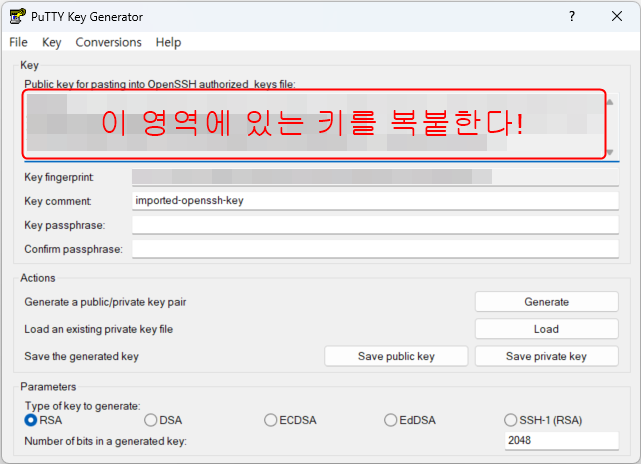The width and height of the screenshot is (641, 464).
Task: Click the Generate button
Action: coord(547,302)
